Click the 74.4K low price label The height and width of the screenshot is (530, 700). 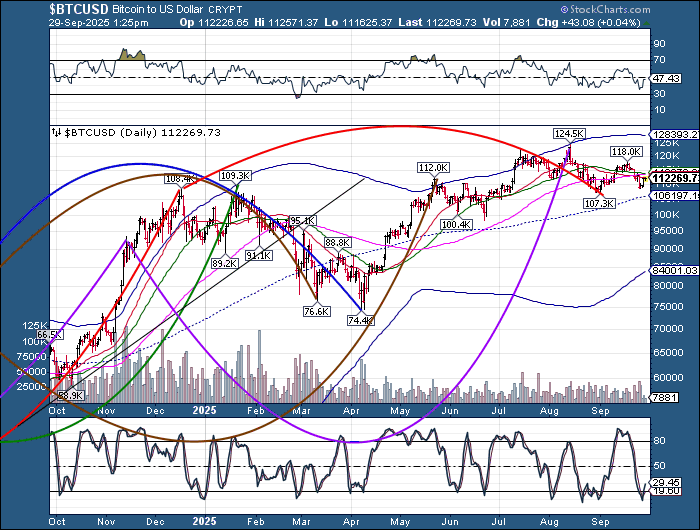(x=360, y=321)
